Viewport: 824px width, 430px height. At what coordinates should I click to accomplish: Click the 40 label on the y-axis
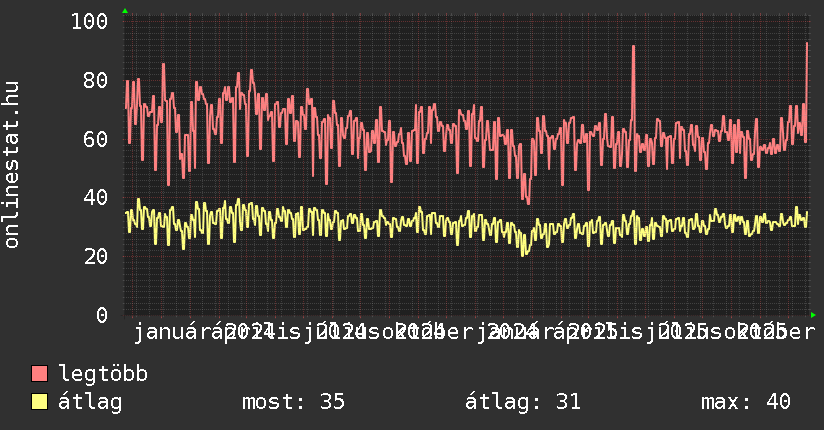coord(96,198)
